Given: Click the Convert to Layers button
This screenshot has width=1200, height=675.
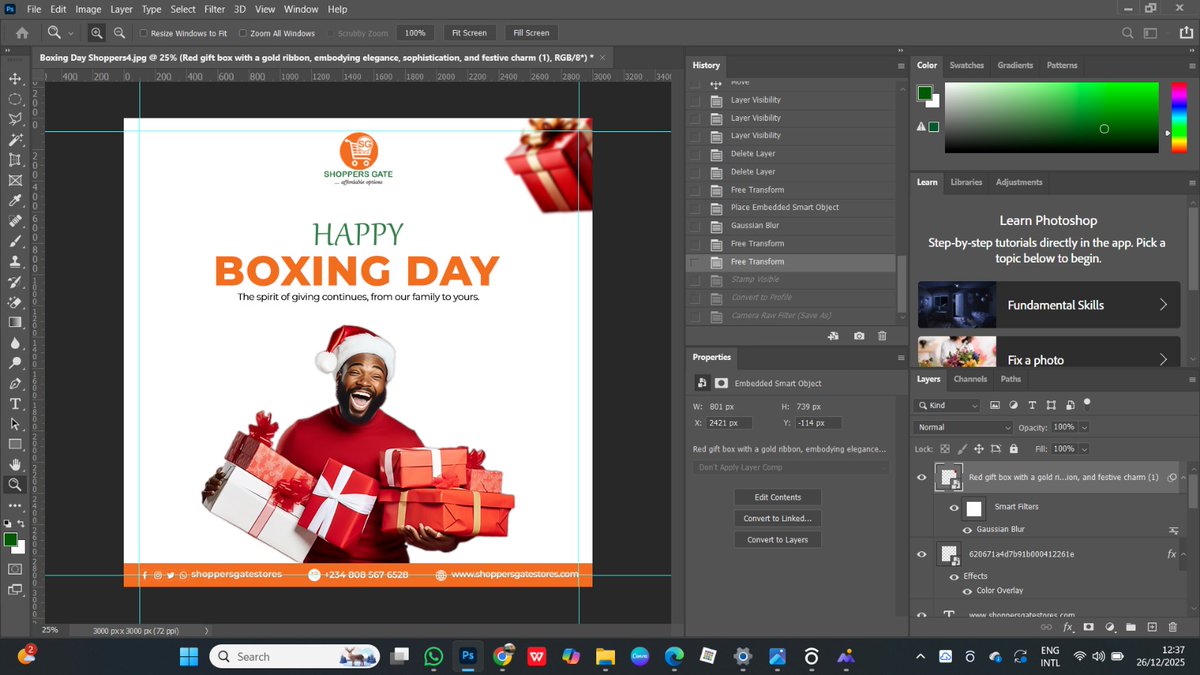Looking at the screenshot, I should [778, 539].
